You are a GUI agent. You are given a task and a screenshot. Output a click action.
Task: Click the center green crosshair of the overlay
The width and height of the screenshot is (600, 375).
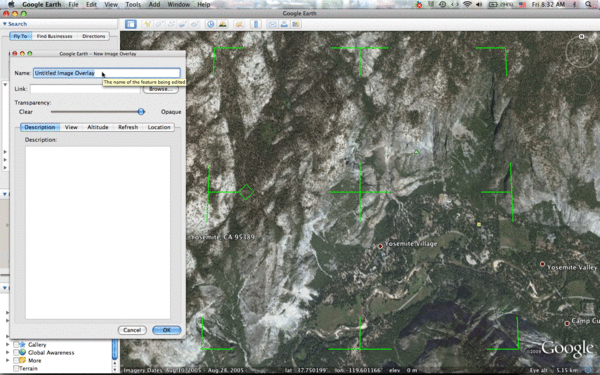click(x=360, y=192)
